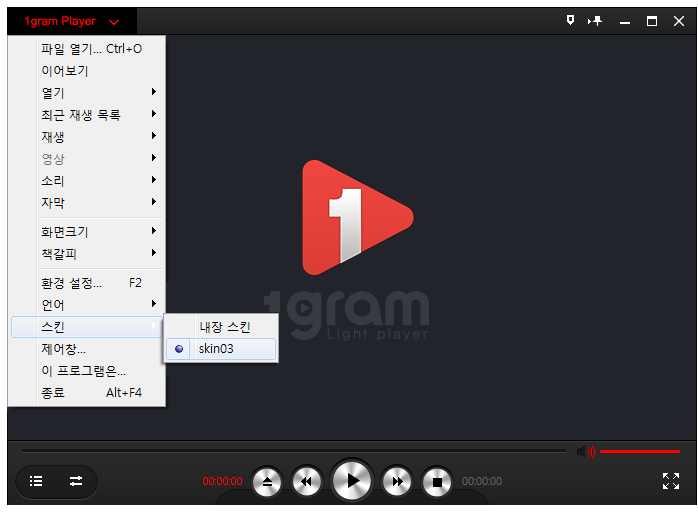The image size is (698, 513).
Task: Open the 1gram Player title menu chevron
Action: pos(114,22)
